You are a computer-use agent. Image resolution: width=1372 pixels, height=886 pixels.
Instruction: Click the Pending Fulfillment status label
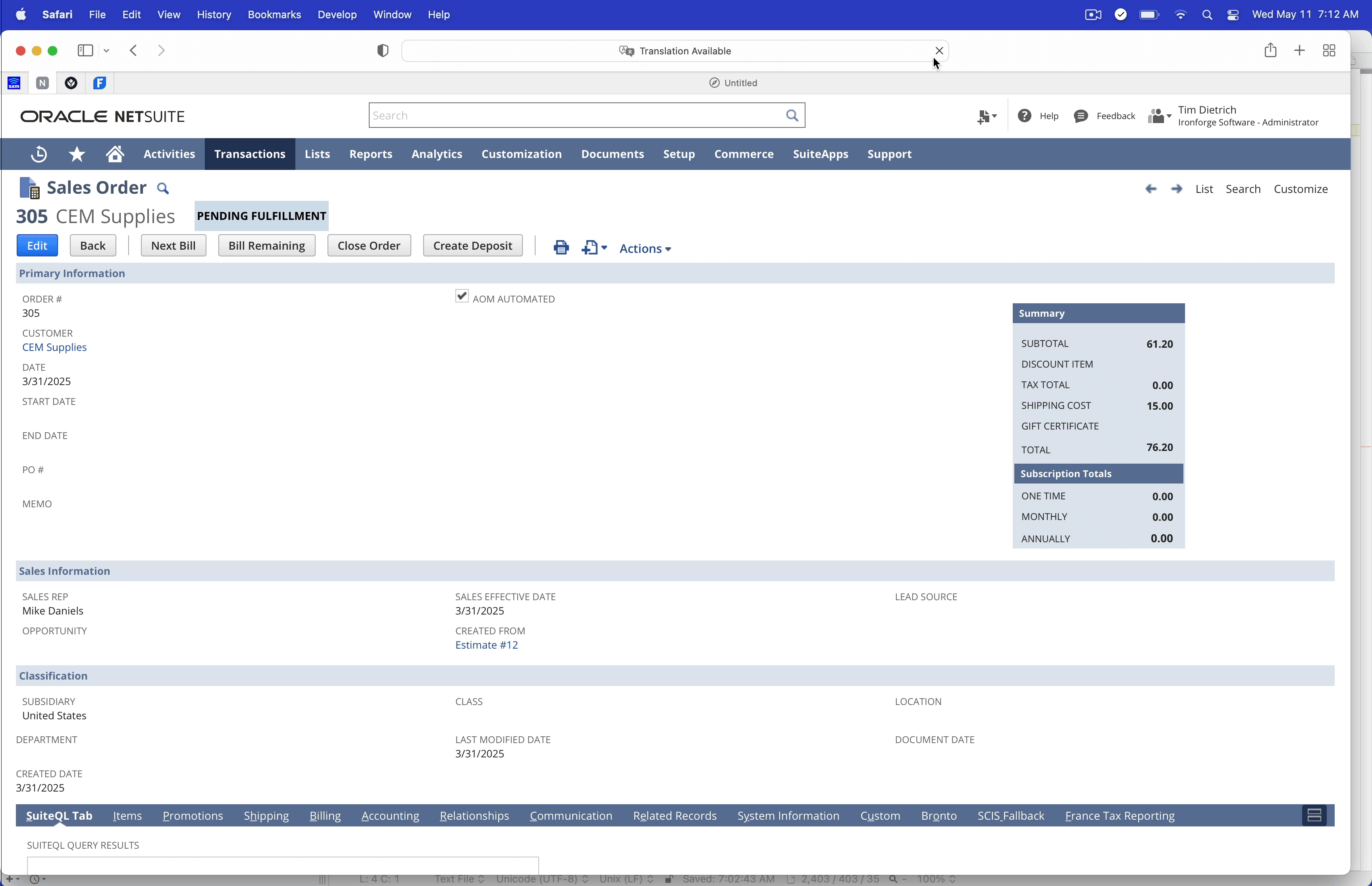point(261,216)
